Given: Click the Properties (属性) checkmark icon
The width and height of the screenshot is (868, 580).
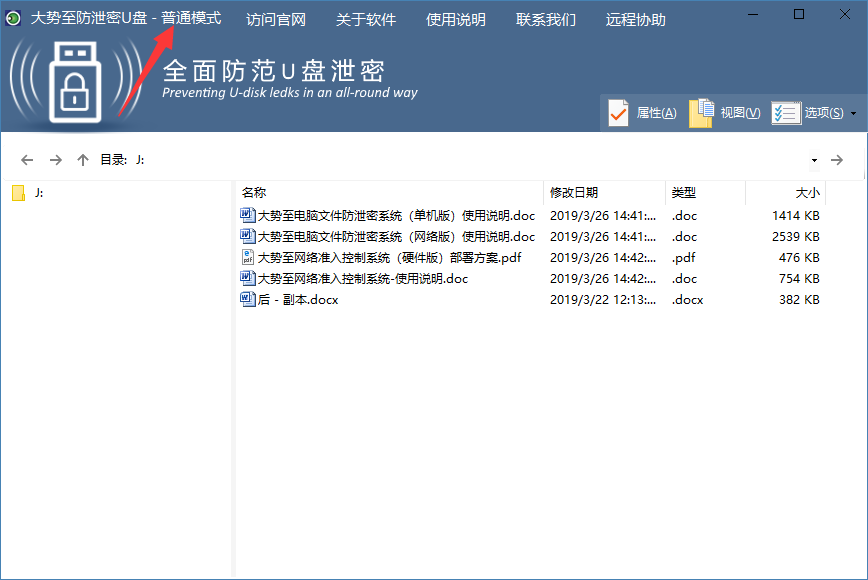Looking at the screenshot, I should 619,113.
